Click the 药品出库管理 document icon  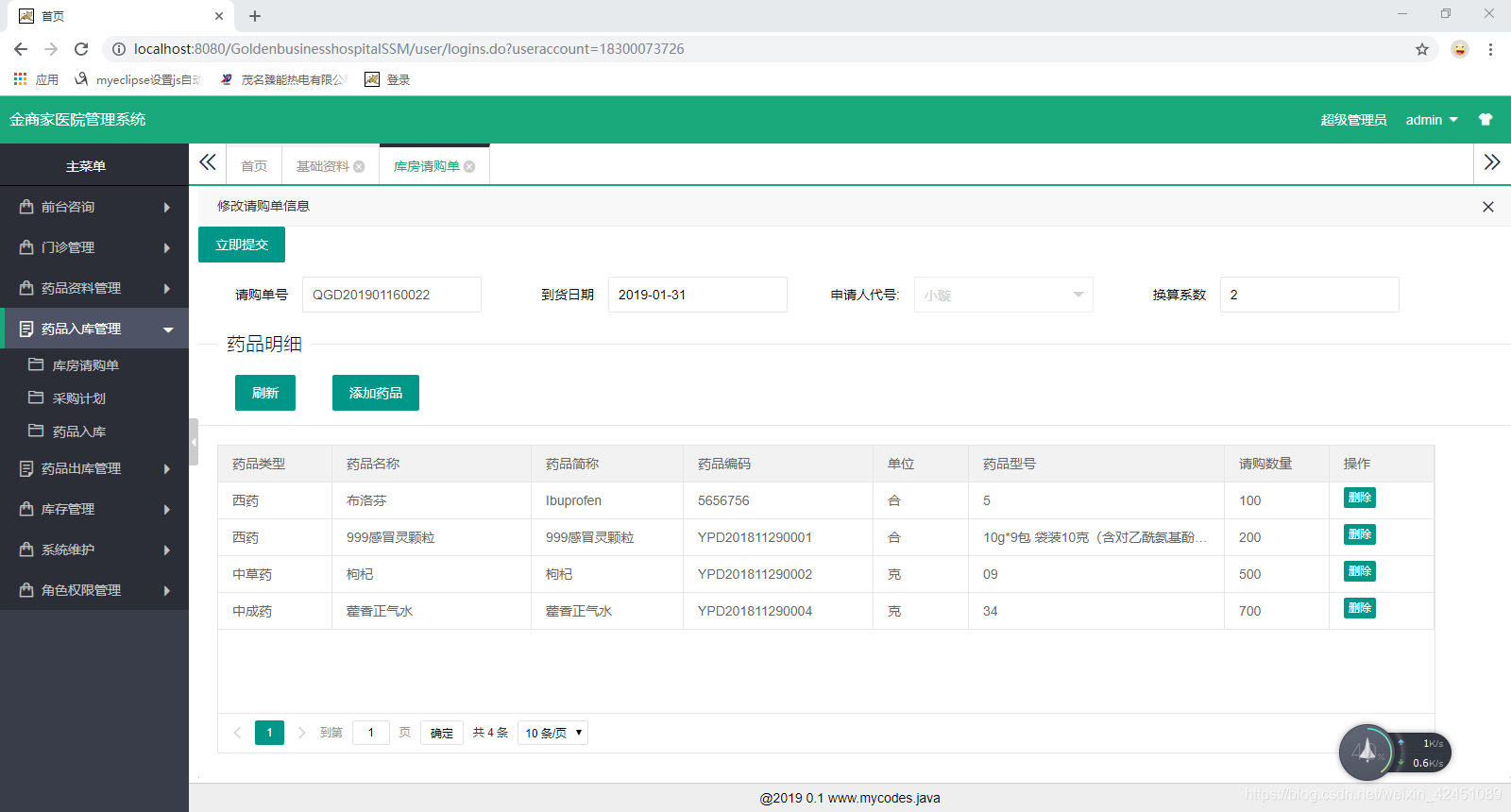coord(26,468)
